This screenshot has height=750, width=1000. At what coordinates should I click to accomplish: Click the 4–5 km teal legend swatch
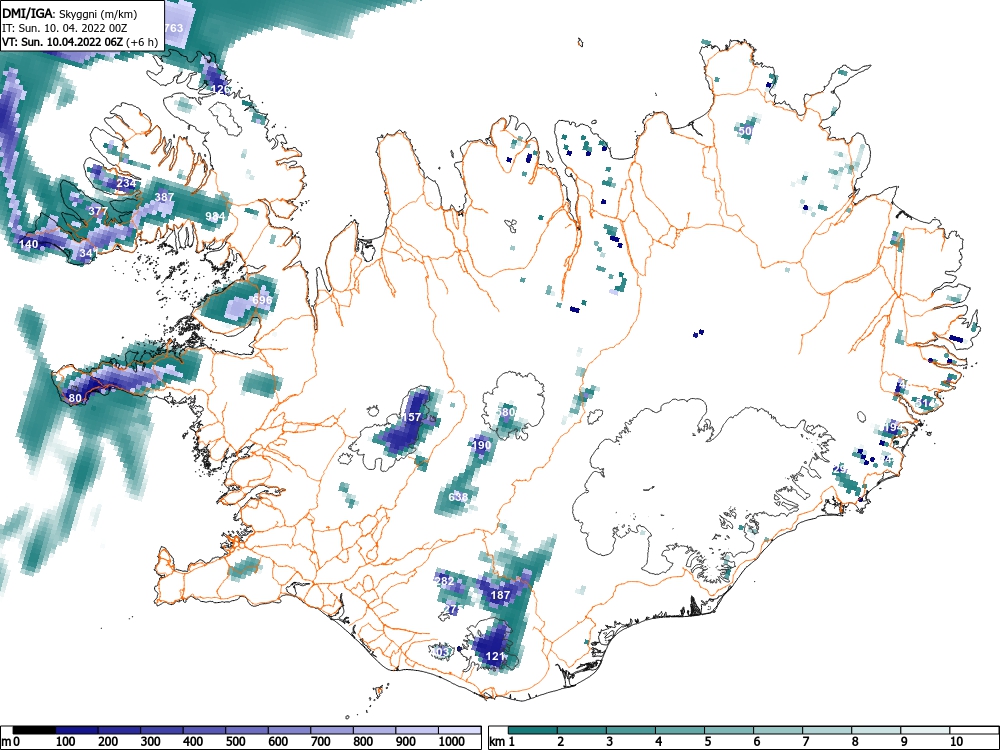coord(680,730)
